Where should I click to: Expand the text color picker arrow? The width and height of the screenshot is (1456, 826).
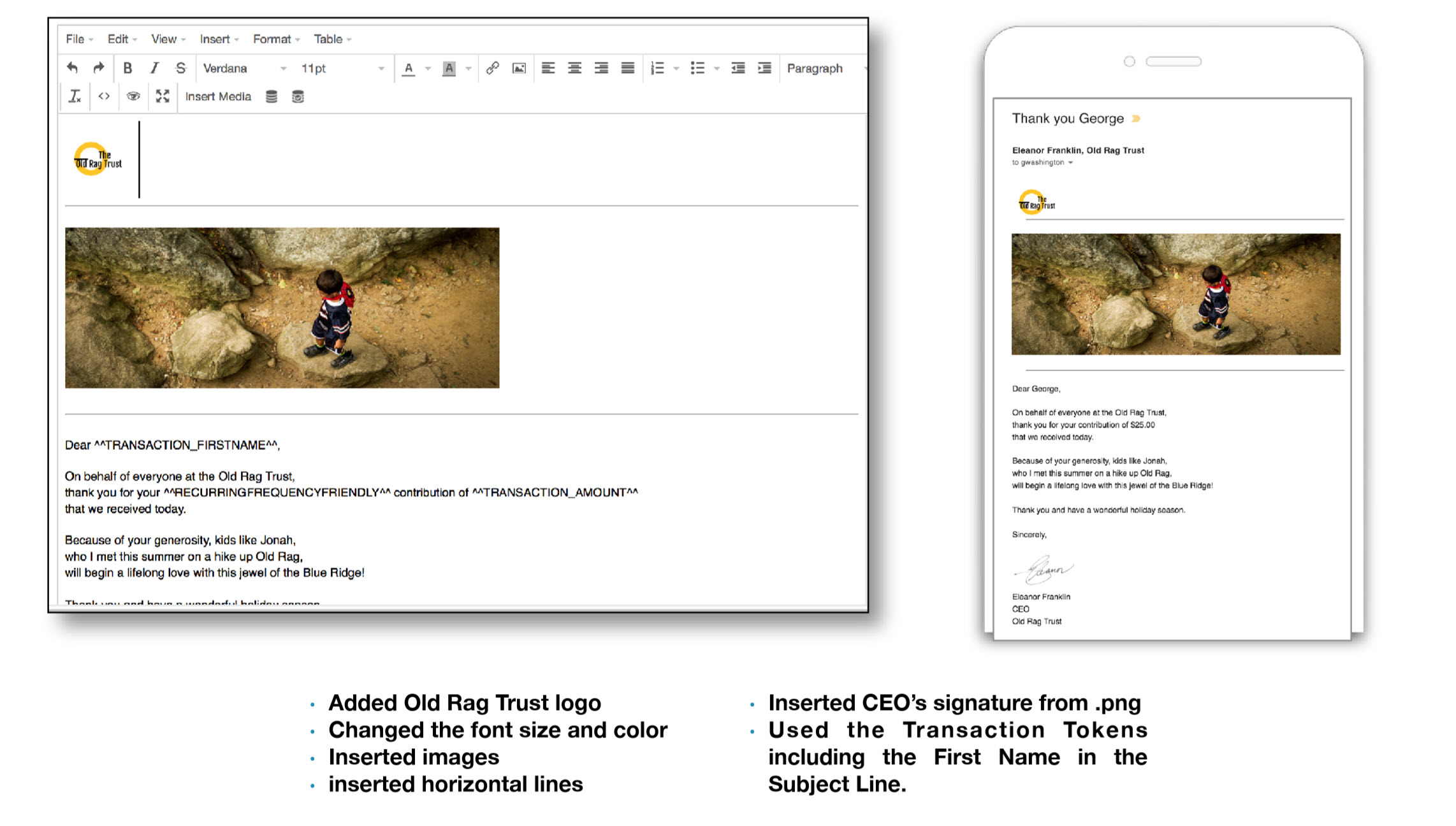[428, 69]
